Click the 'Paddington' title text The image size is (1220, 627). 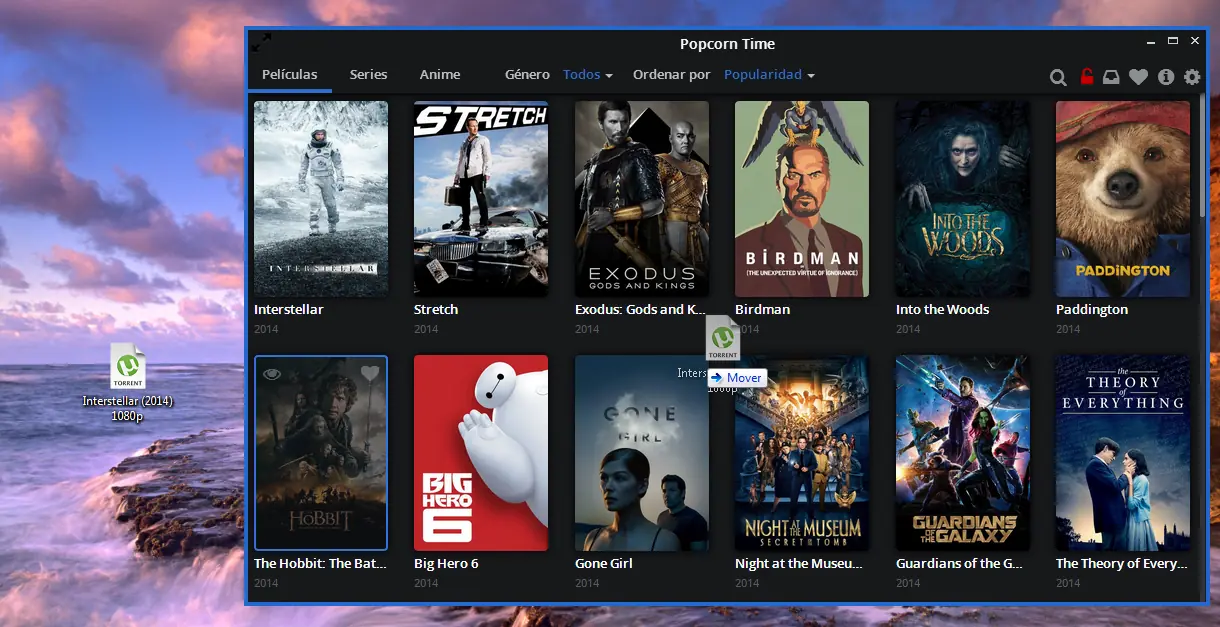[1092, 310]
